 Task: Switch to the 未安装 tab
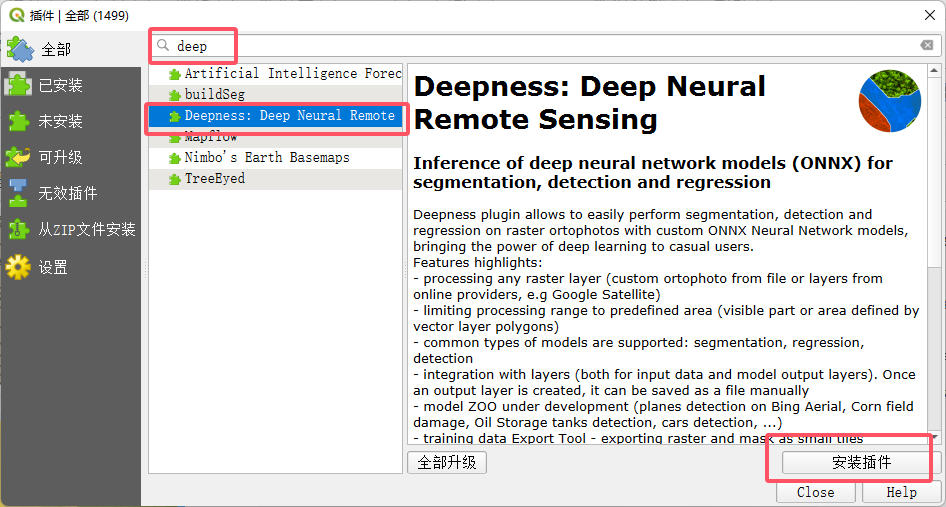(70, 121)
